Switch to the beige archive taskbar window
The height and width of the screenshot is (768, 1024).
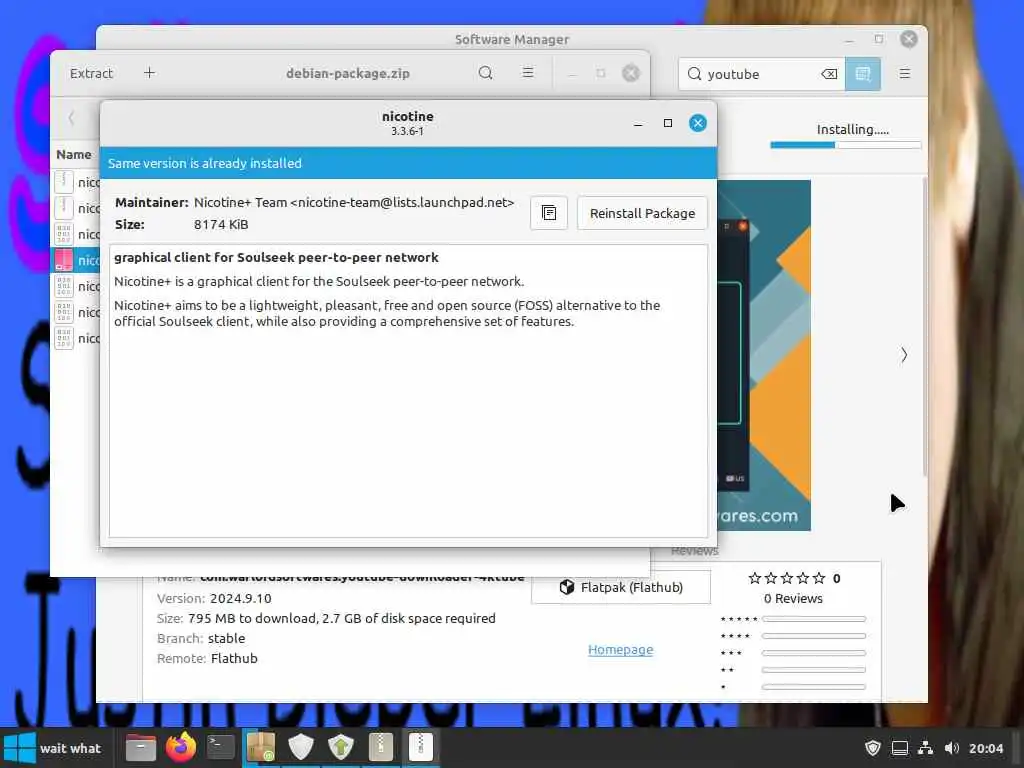point(381,748)
